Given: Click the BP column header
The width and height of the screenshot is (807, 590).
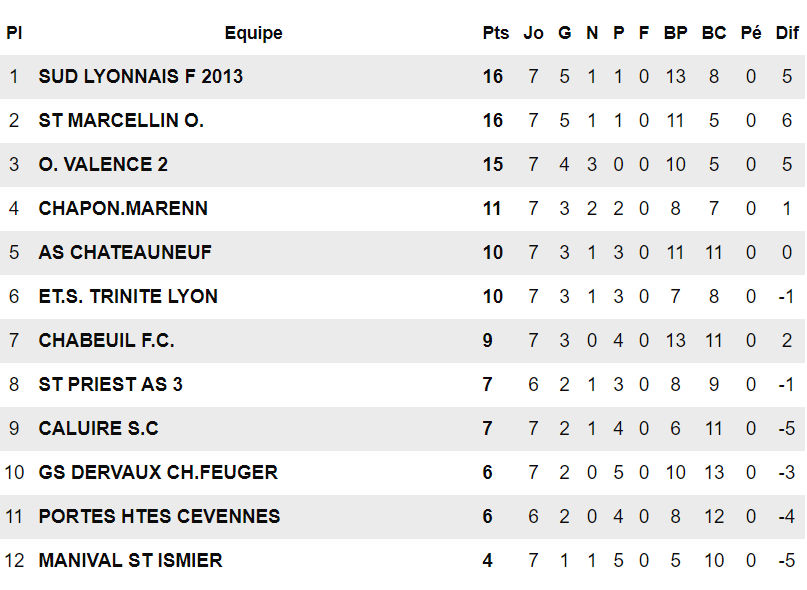Looking at the screenshot, I should tap(676, 33).
